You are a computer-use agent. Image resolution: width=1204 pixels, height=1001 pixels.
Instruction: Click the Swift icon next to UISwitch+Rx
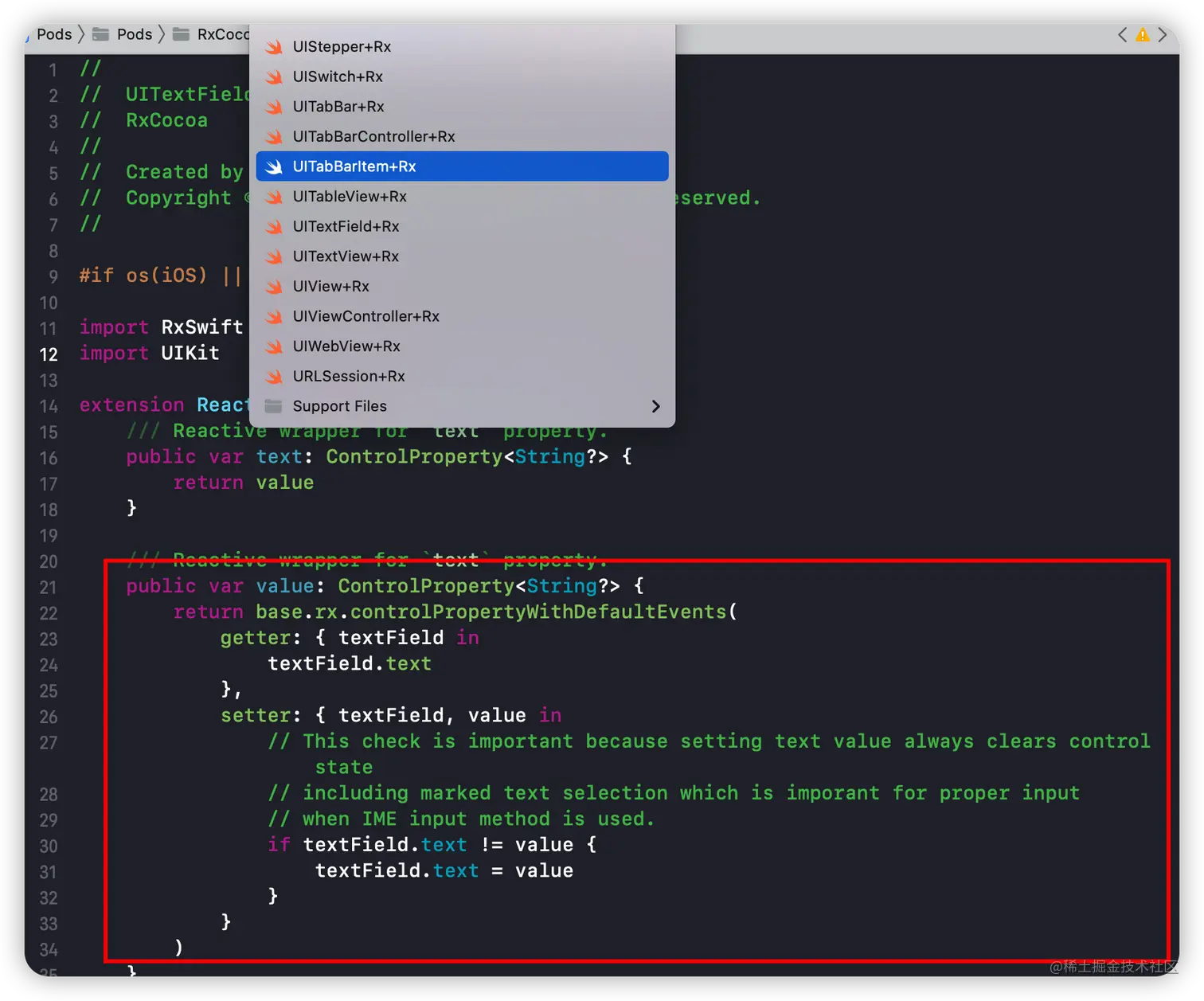[x=274, y=76]
